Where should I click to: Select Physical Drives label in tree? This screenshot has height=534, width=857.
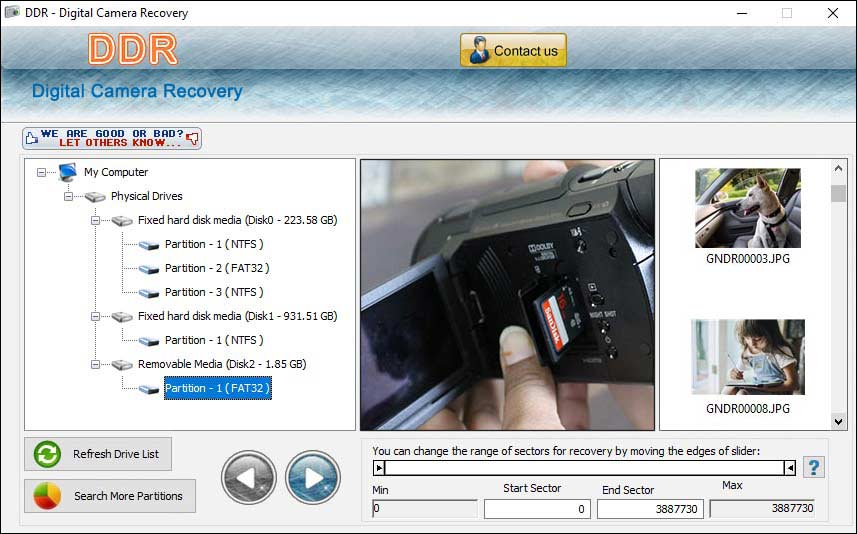coord(146,196)
